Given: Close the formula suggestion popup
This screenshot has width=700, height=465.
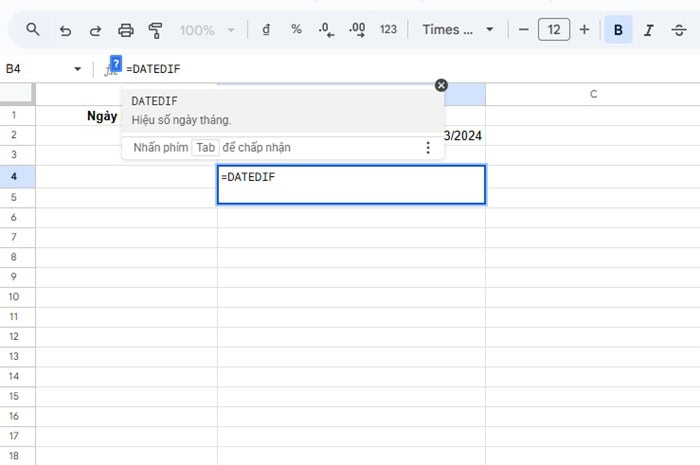Looking at the screenshot, I should [441, 85].
